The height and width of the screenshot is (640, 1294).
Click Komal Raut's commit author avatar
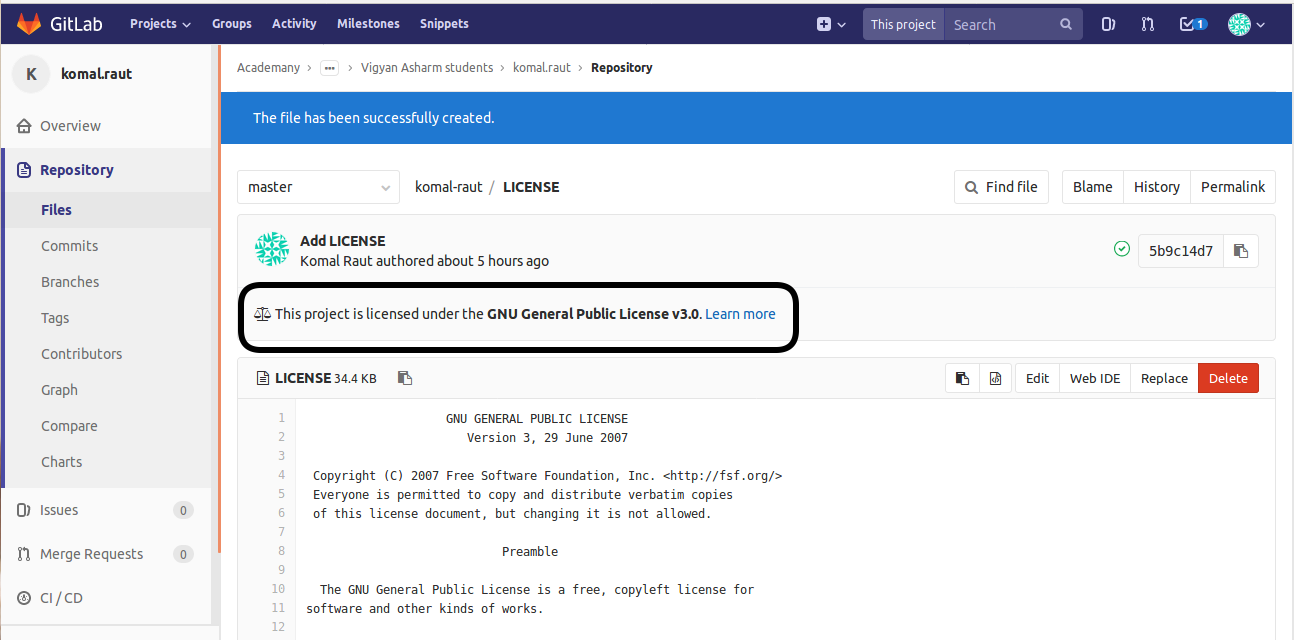272,250
